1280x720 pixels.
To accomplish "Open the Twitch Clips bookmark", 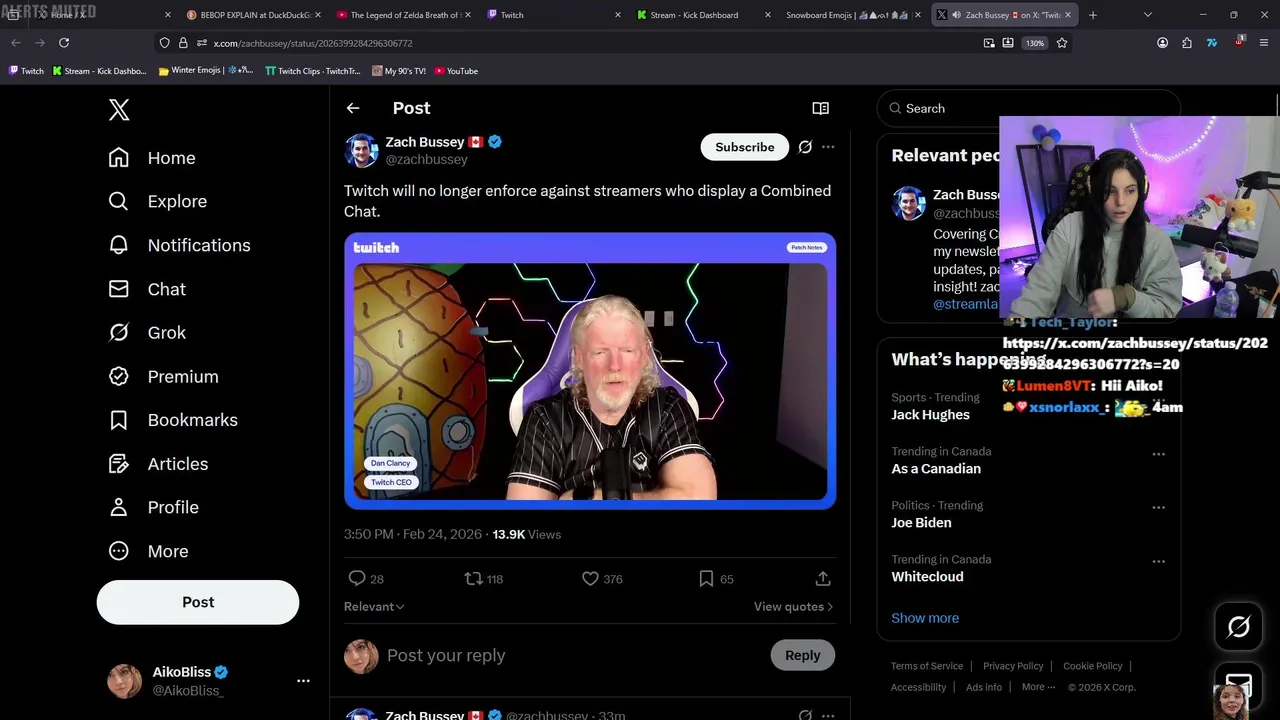I will tap(312, 71).
